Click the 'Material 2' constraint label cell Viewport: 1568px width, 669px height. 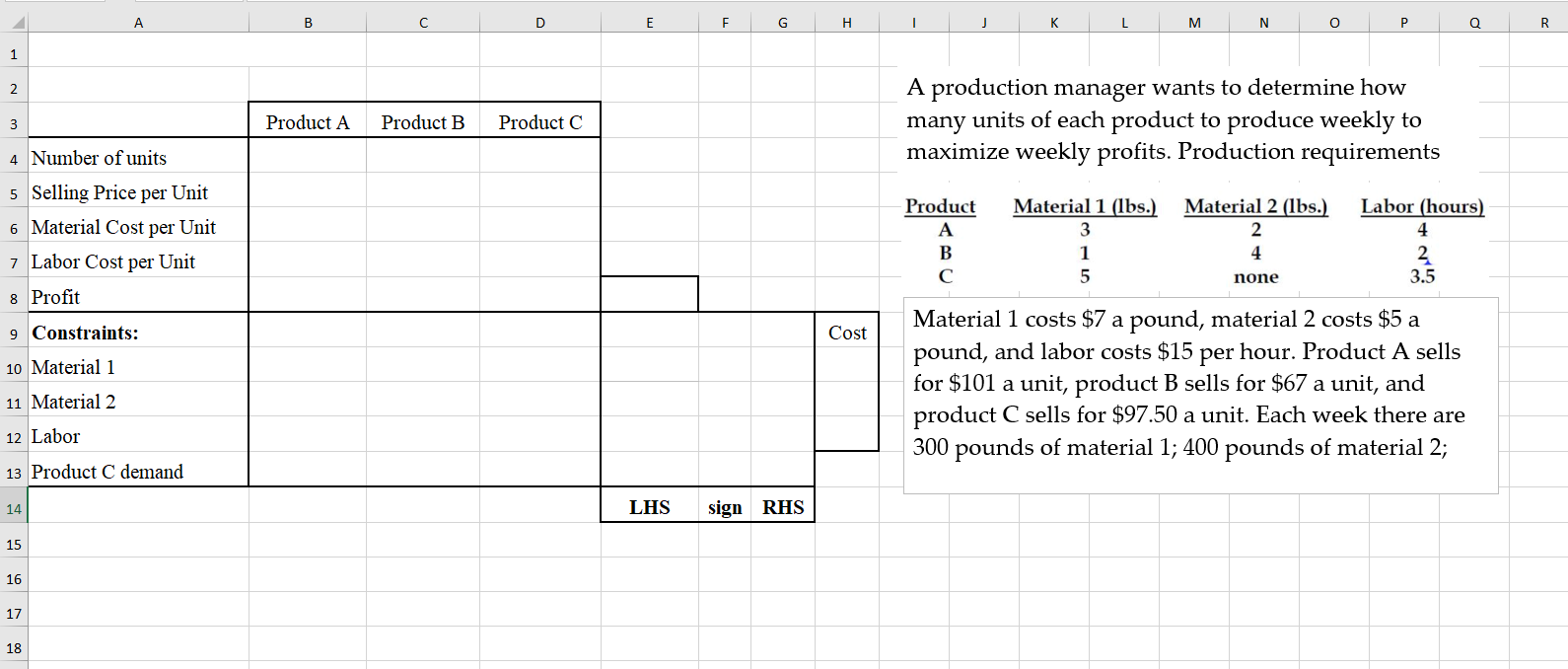click(138, 401)
